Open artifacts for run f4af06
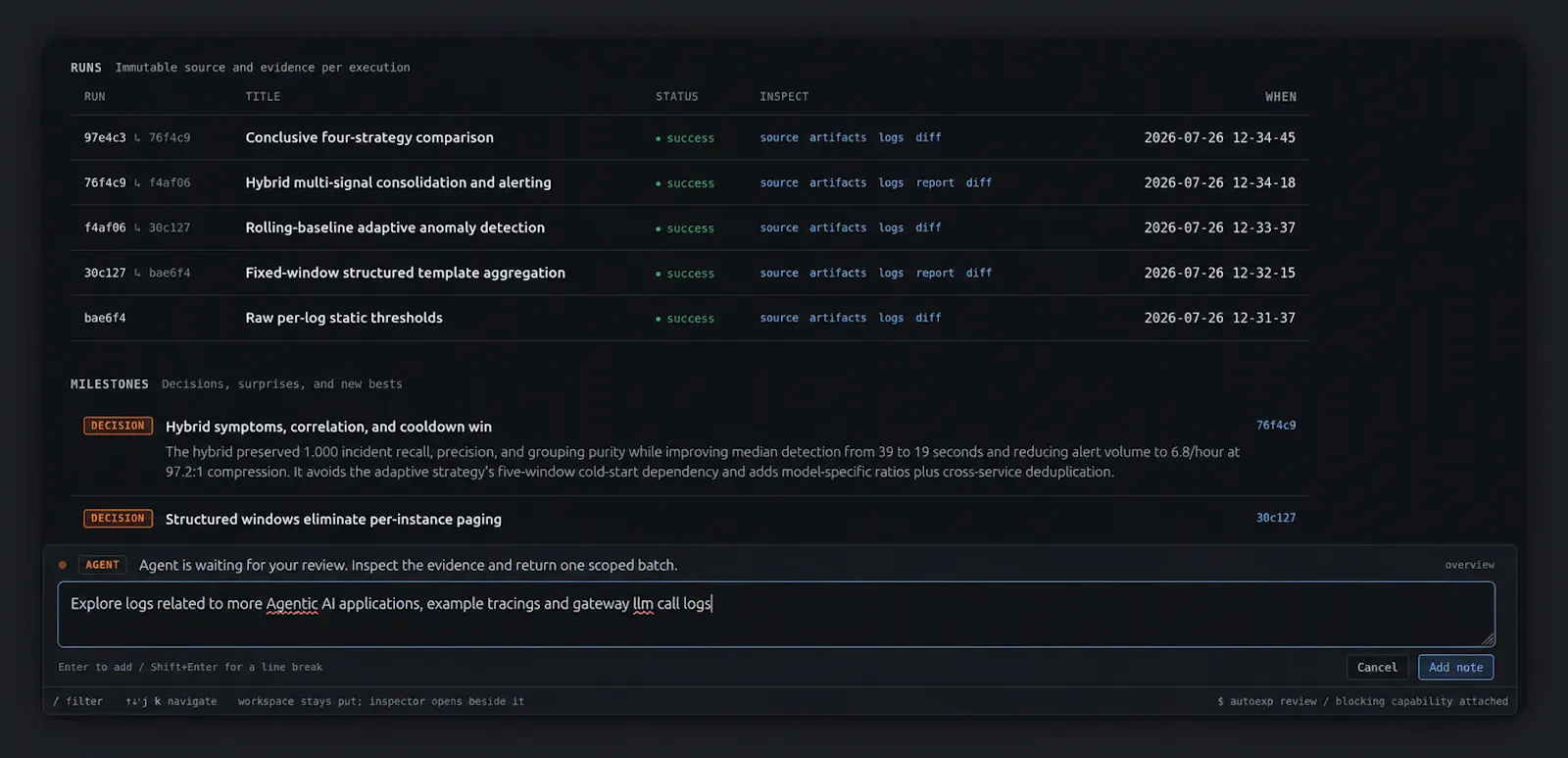 click(838, 227)
